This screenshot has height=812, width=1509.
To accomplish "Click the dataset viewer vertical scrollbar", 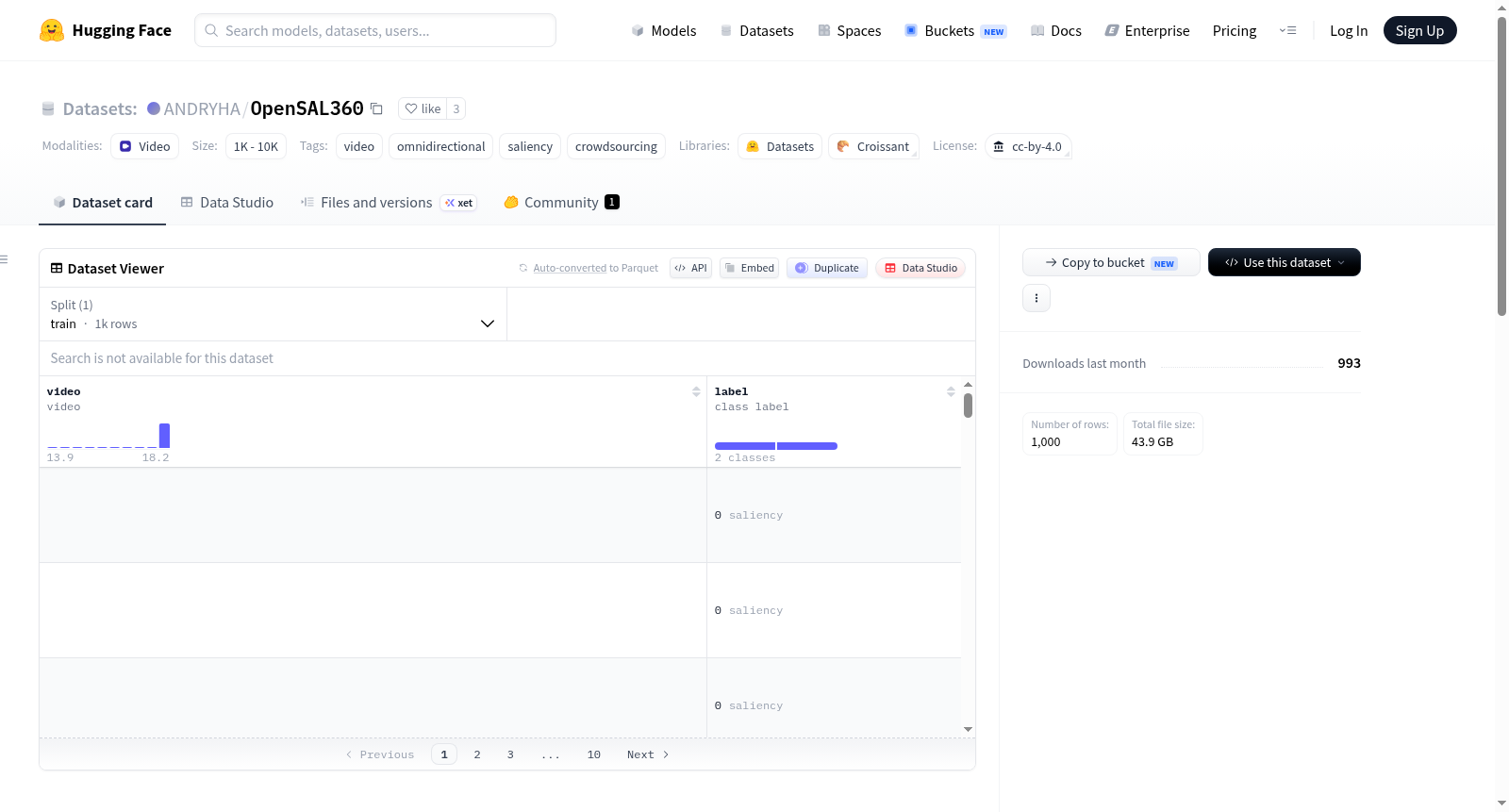I will [968, 406].
